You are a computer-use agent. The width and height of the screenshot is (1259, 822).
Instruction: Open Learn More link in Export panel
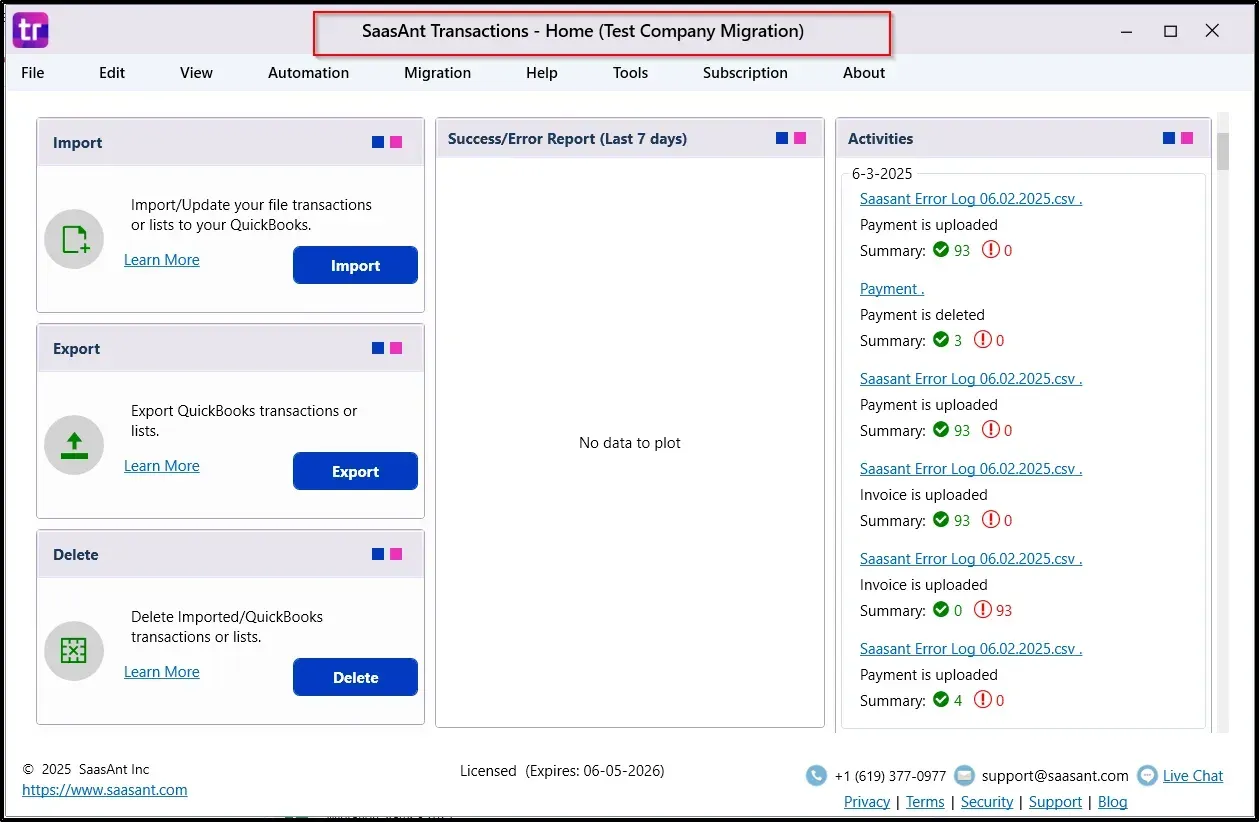[x=162, y=466]
